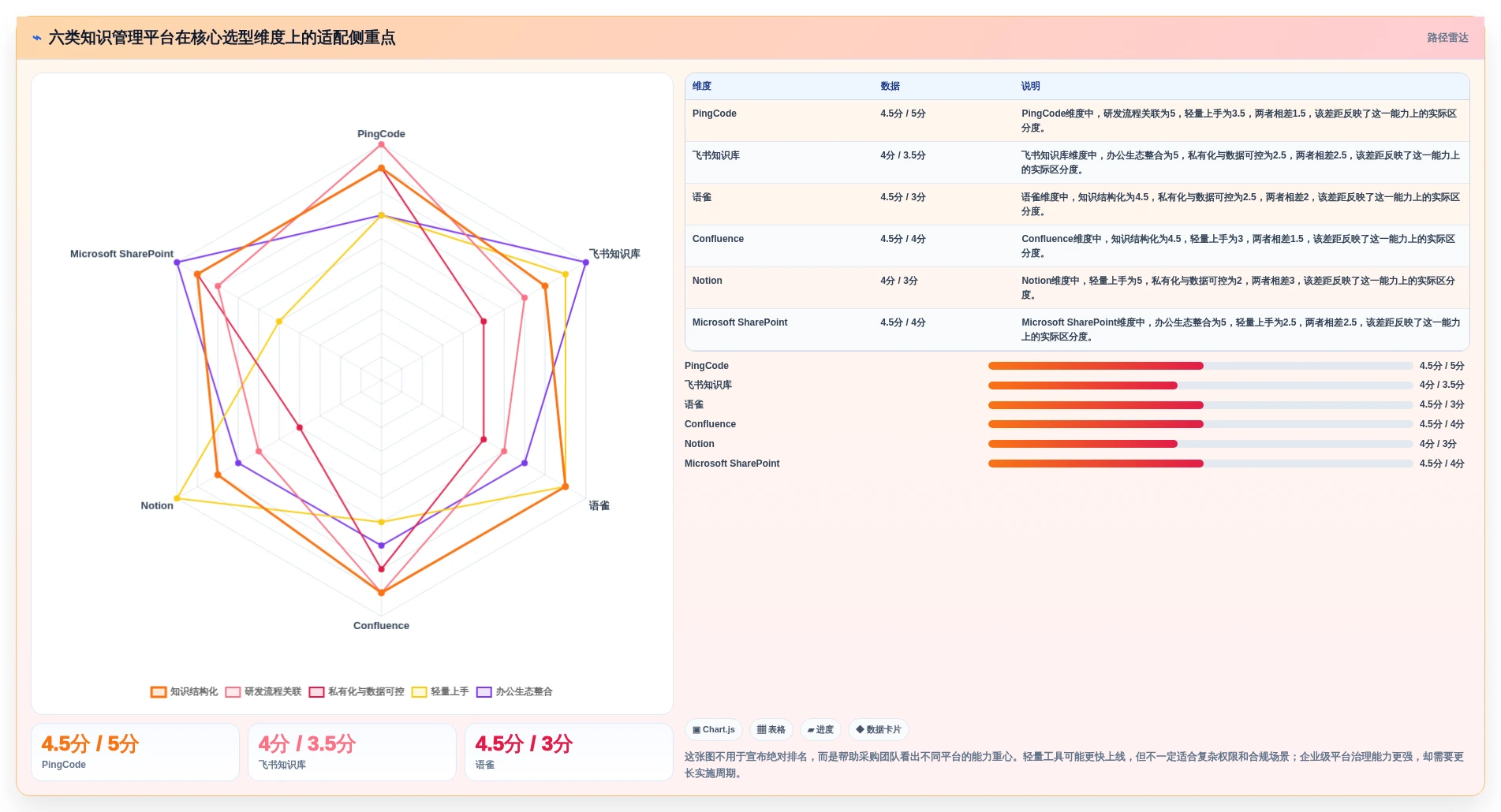Toggle the 研发流程关联 legend swatch

pyautogui.click(x=233, y=692)
